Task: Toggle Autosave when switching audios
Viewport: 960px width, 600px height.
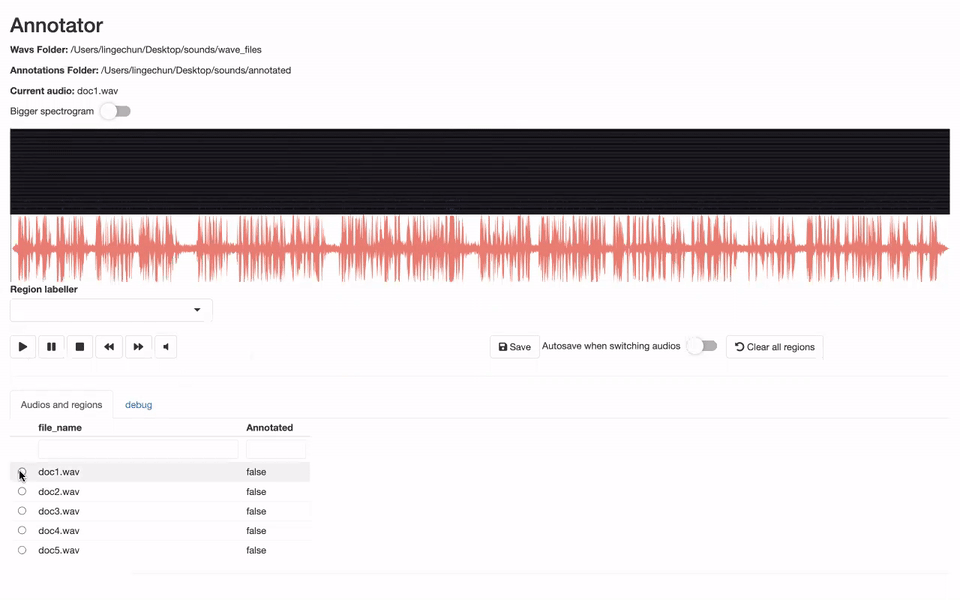Action: coord(702,346)
